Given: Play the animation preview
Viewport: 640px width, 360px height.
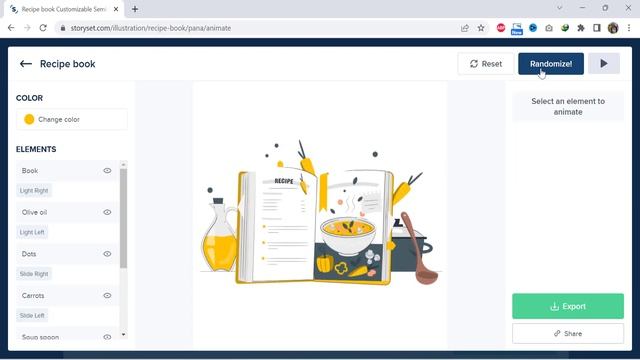Looking at the screenshot, I should pyautogui.click(x=604, y=64).
